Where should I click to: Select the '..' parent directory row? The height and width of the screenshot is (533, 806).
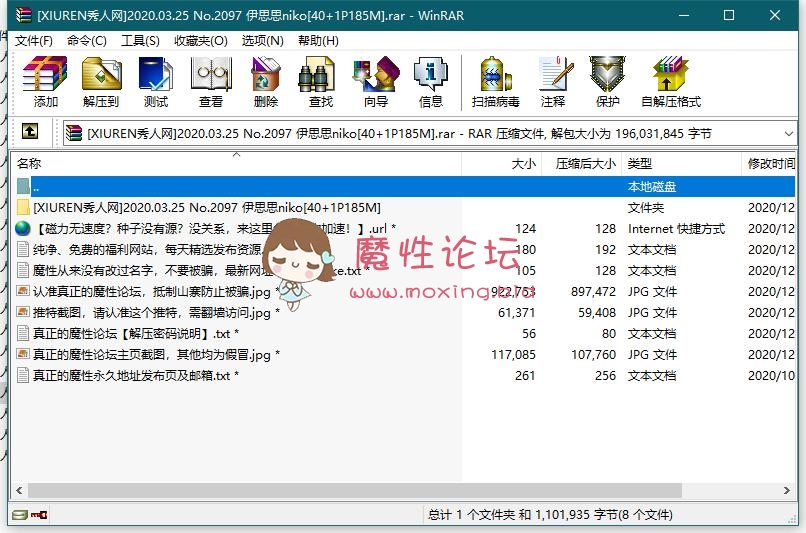pyautogui.click(x=405, y=186)
